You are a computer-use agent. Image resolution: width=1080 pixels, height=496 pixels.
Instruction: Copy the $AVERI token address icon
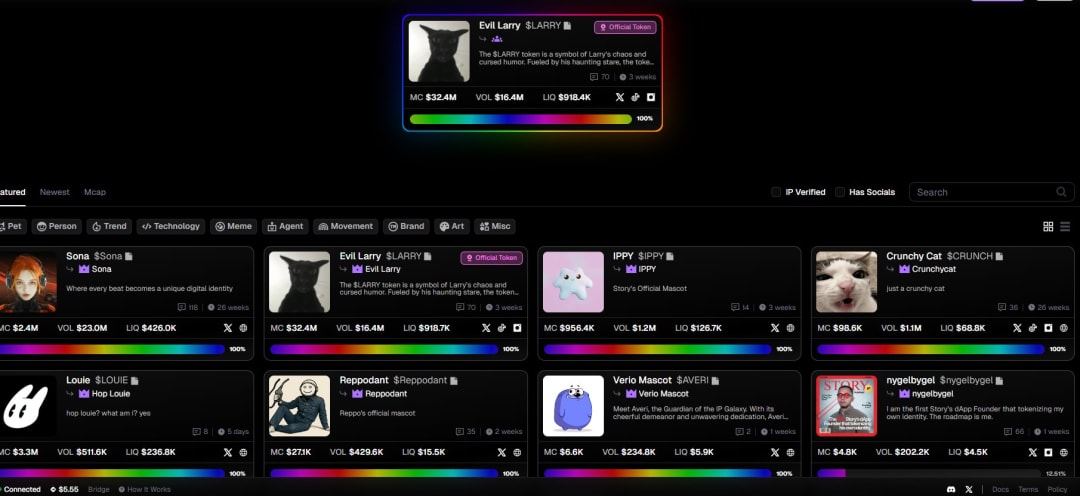[716, 380]
